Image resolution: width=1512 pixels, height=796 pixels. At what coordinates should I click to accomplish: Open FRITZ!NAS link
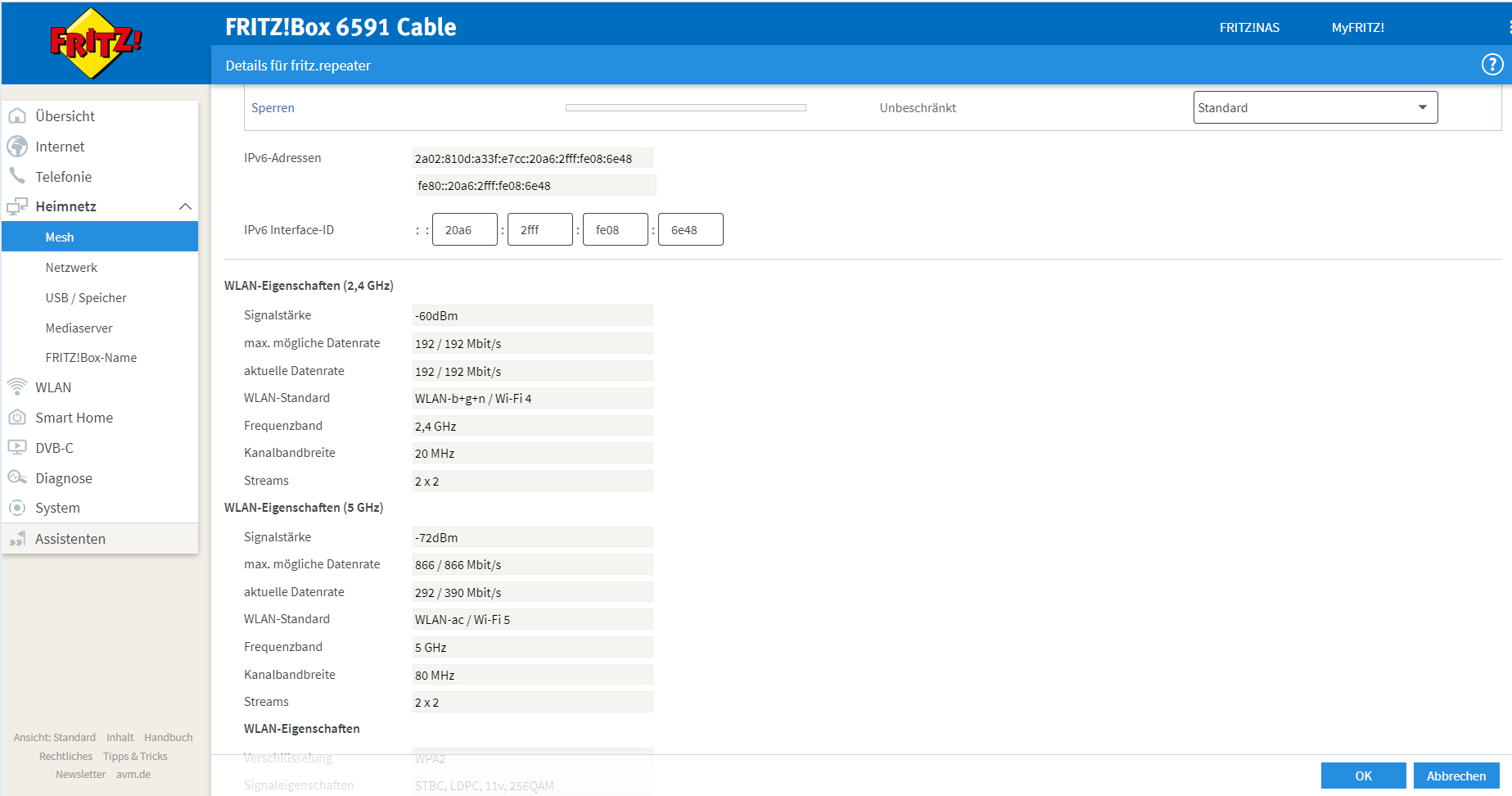tap(1249, 27)
